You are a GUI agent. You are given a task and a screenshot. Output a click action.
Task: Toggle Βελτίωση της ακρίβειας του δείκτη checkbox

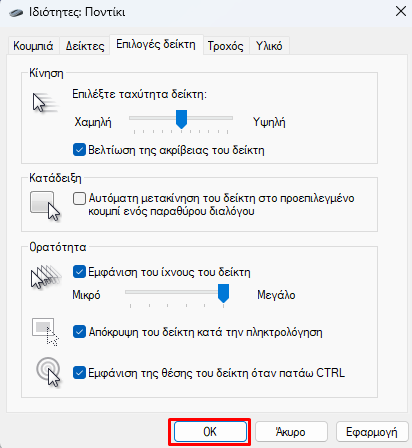click(x=79, y=150)
